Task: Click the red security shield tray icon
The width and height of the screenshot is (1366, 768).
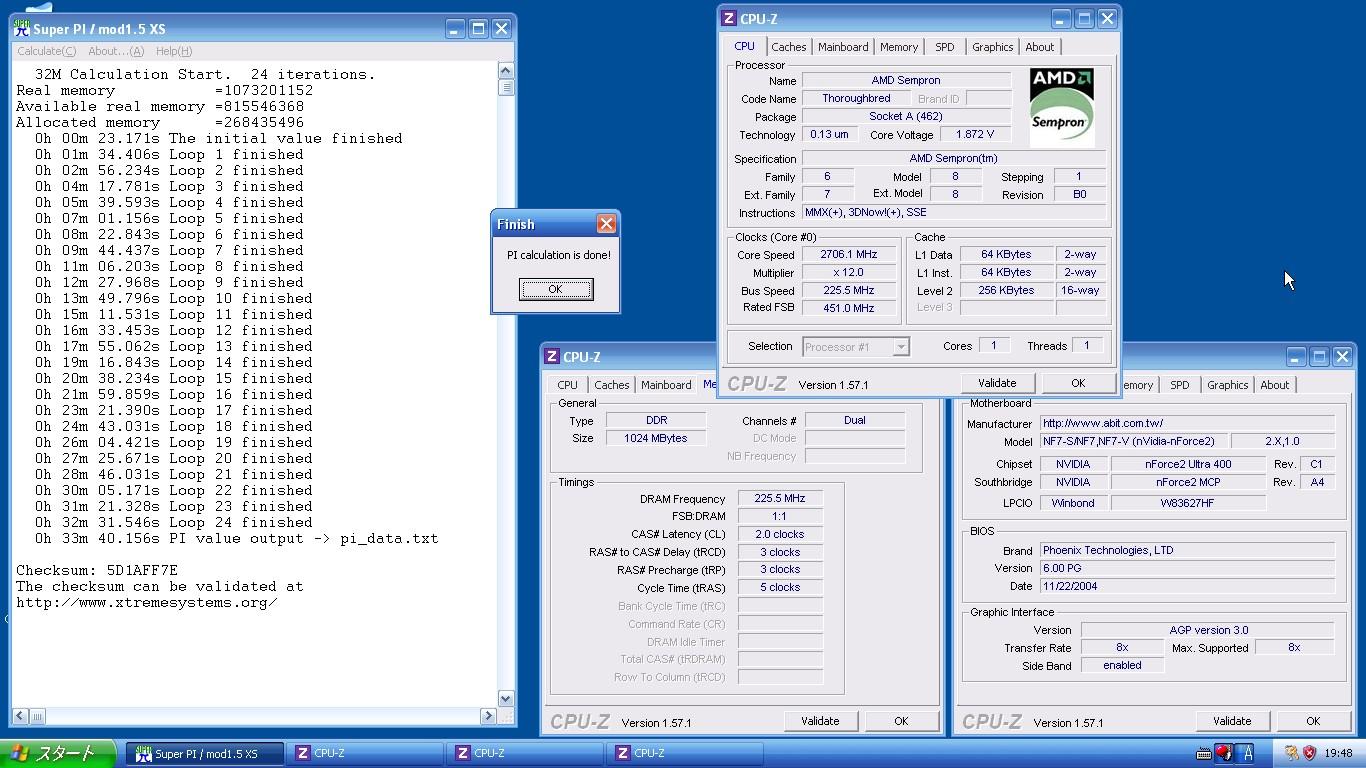Action: 1309,754
